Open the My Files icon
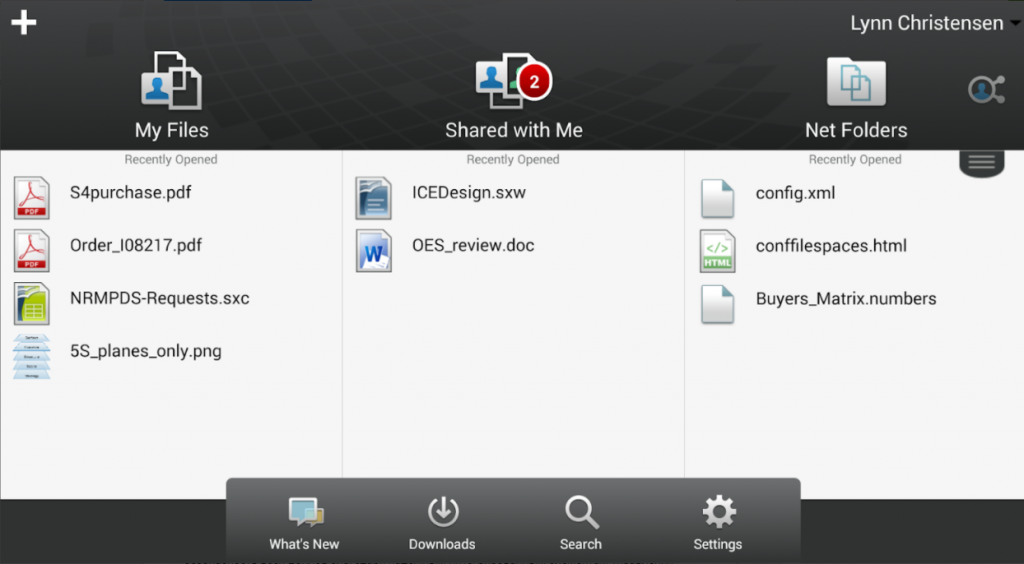Viewport: 1024px width, 564px height. 171,80
